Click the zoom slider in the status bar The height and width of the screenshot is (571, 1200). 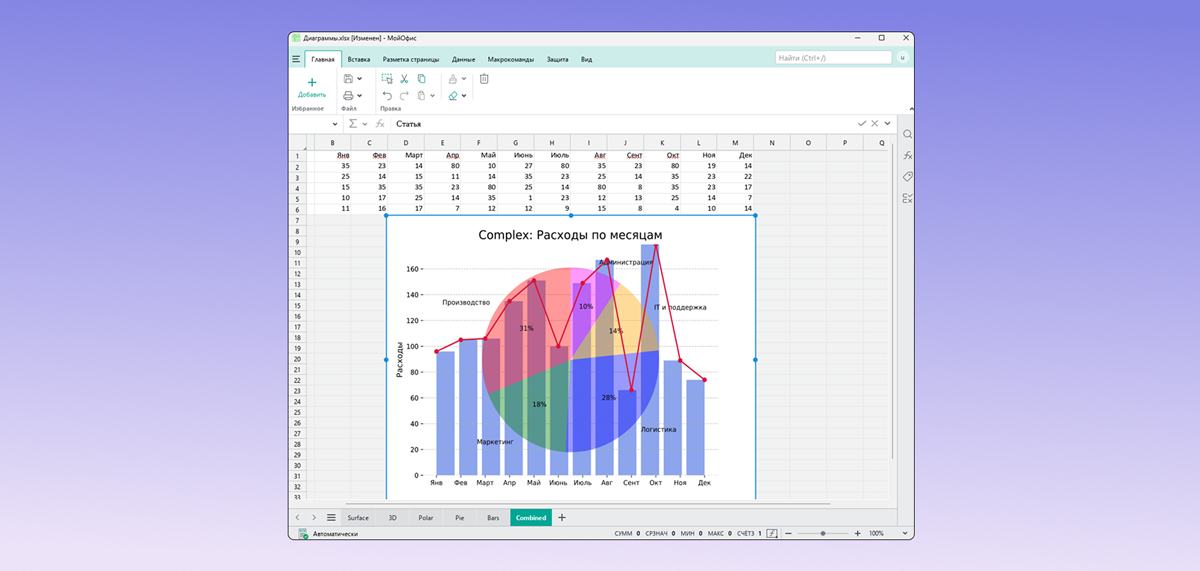tap(823, 534)
